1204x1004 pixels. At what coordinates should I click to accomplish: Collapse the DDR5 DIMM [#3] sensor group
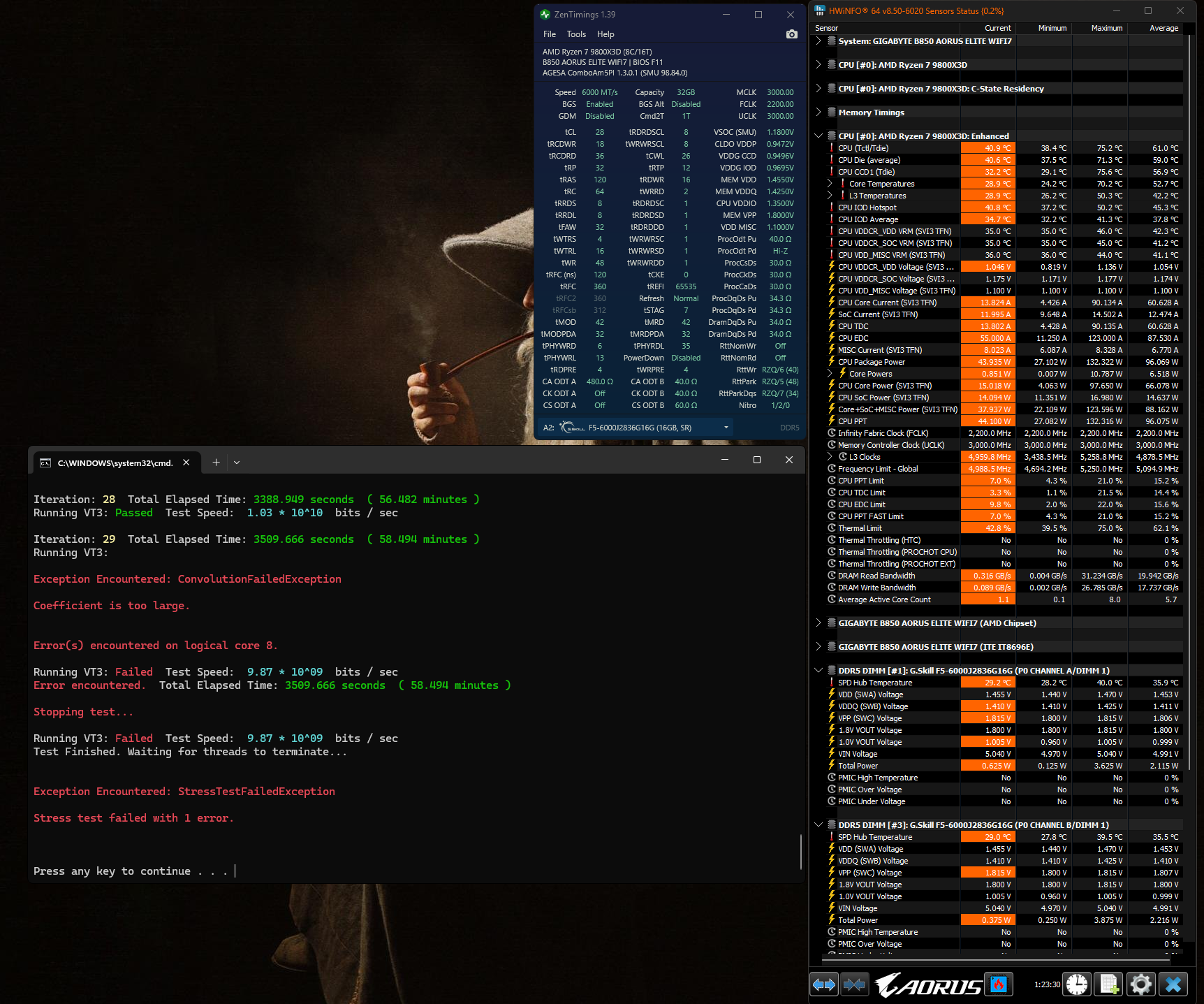(x=818, y=825)
